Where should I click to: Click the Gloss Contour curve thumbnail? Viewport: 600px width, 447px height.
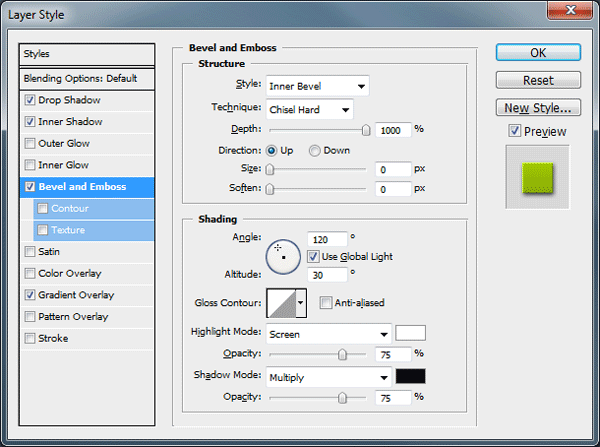coord(282,303)
